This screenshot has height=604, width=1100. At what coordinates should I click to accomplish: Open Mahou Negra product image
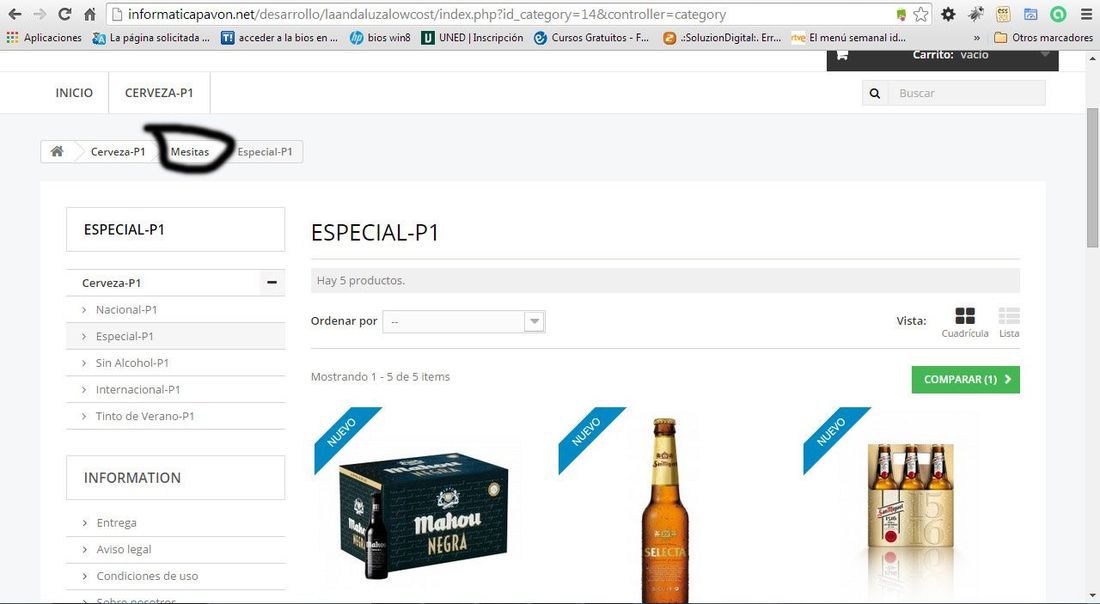click(x=423, y=516)
